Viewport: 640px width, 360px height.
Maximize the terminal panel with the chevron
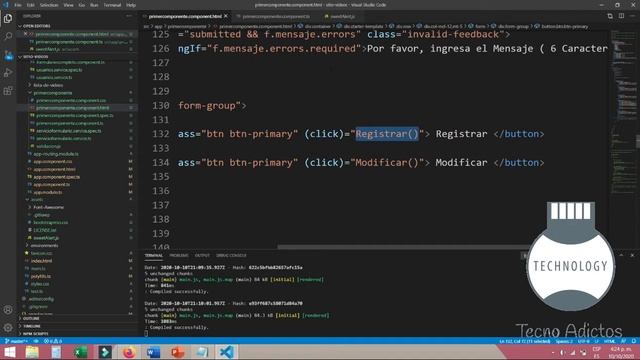tap(621, 255)
